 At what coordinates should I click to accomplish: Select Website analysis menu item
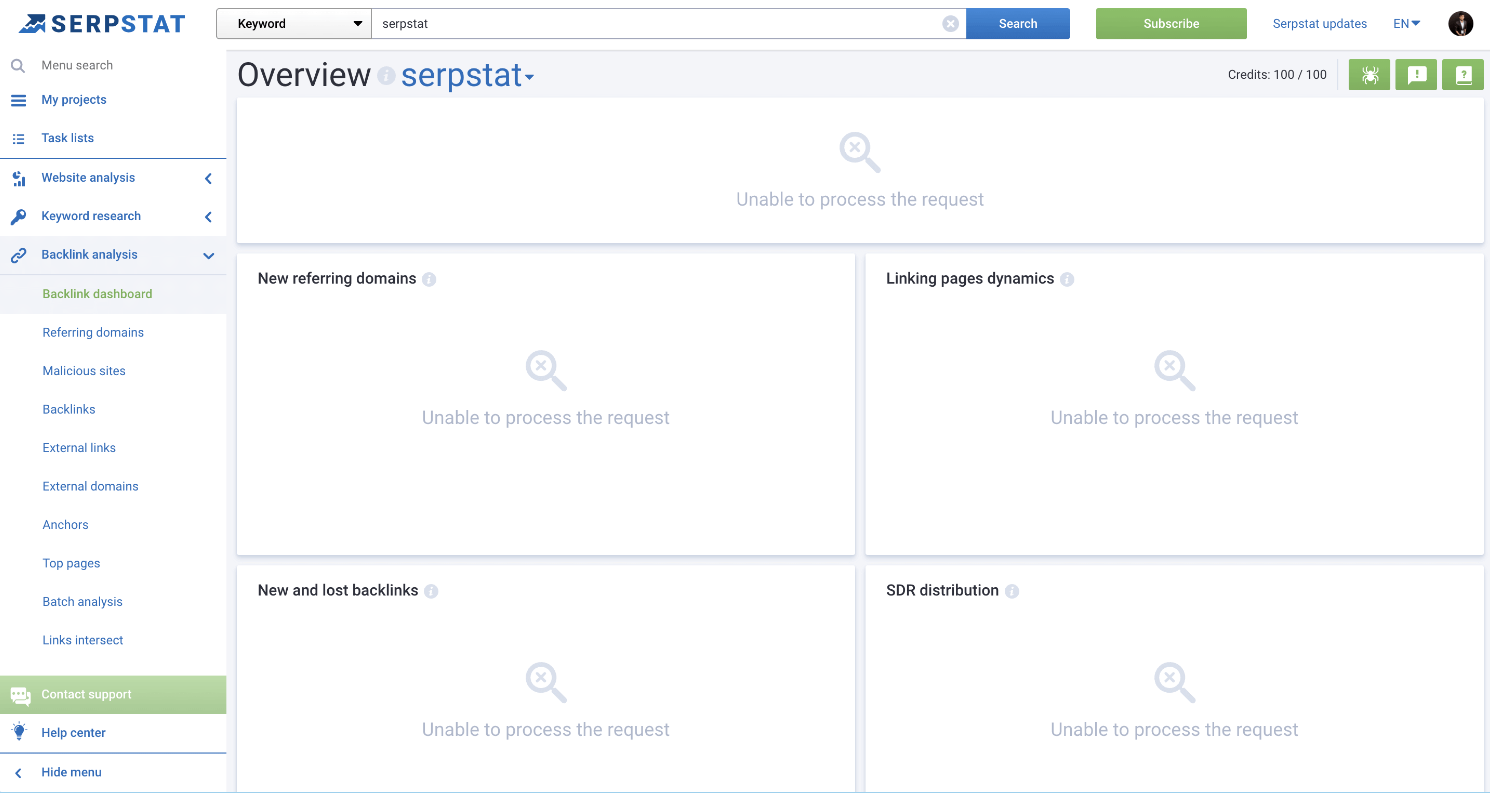pos(88,178)
